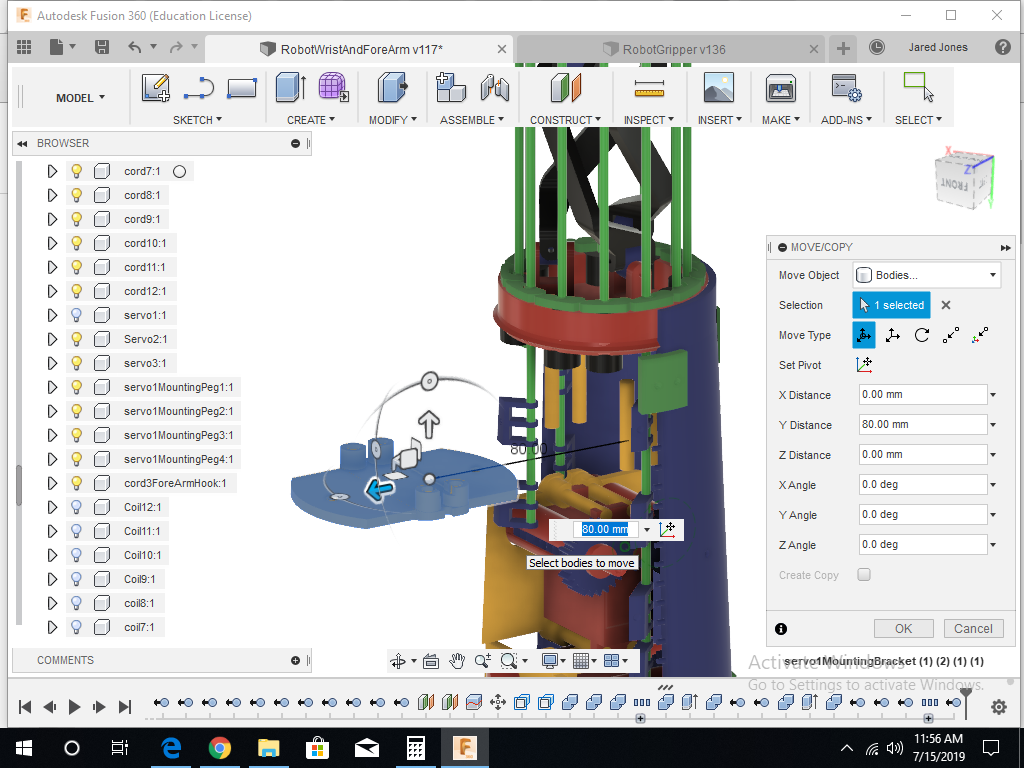1024x768 pixels.
Task: Open the SKETCH menu
Action: click(197, 120)
